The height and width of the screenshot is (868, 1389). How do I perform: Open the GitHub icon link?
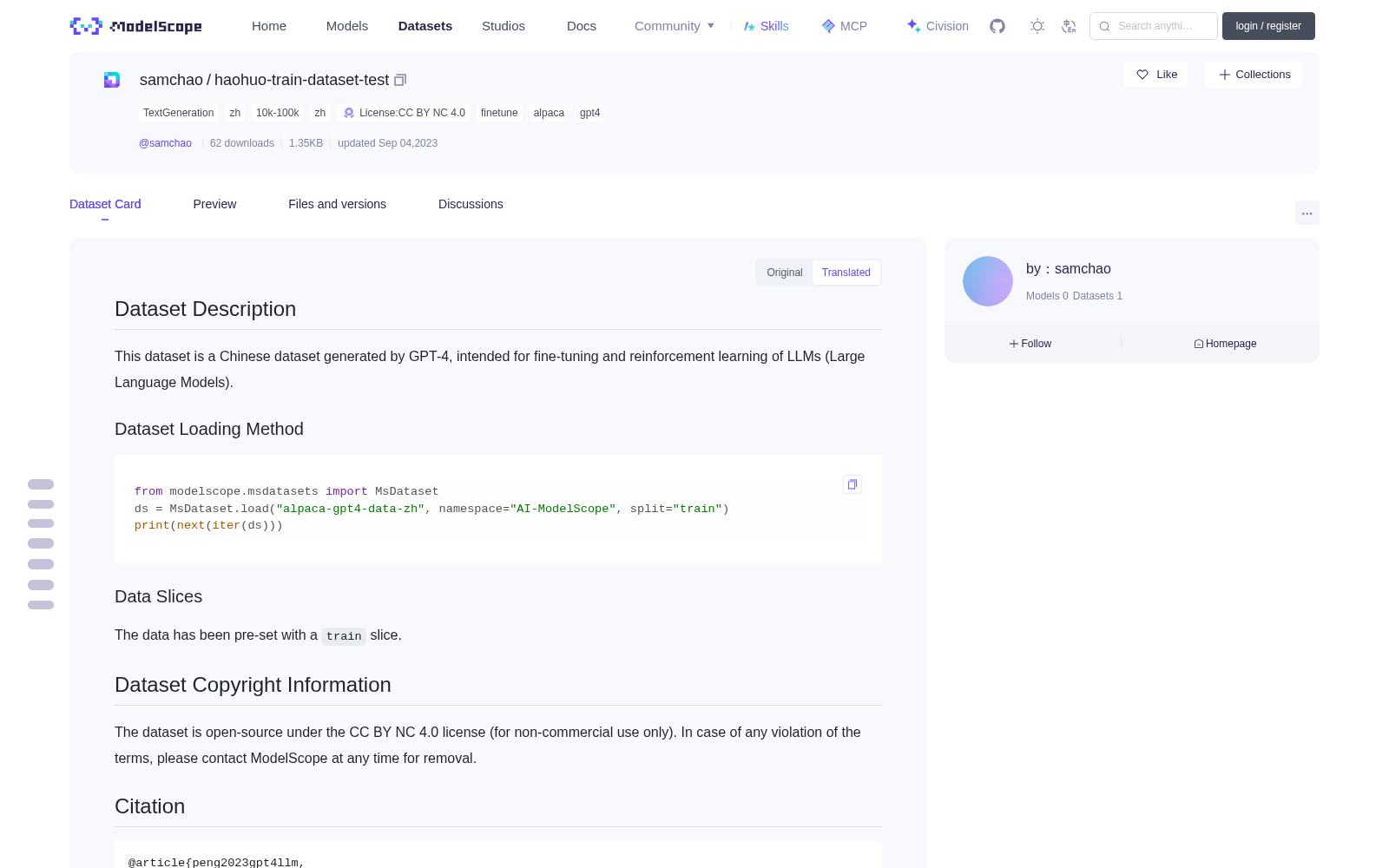(997, 26)
